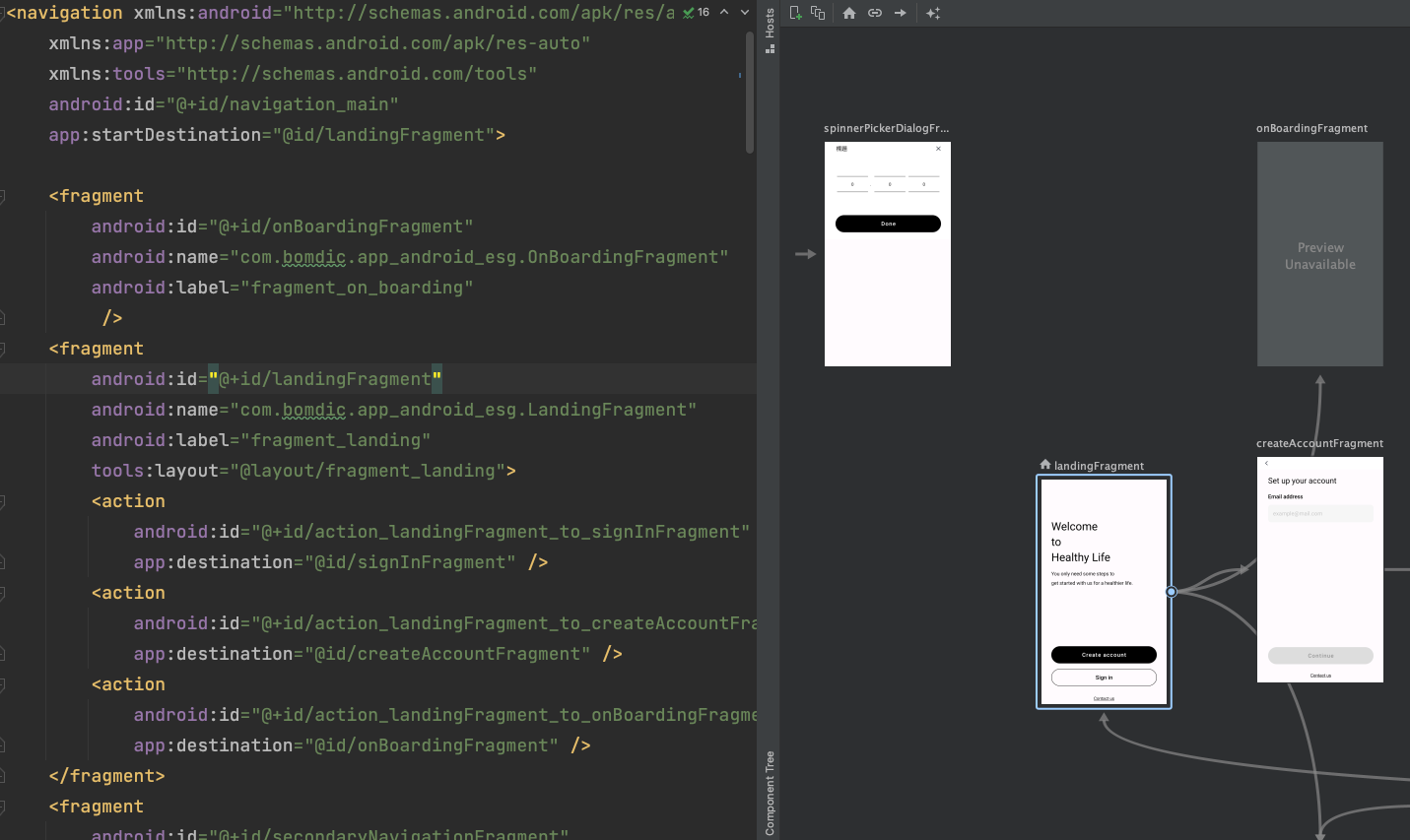The height and width of the screenshot is (840, 1410).
Task: Fold the landingFragment fragment tag in gutter
Action: click(3, 349)
